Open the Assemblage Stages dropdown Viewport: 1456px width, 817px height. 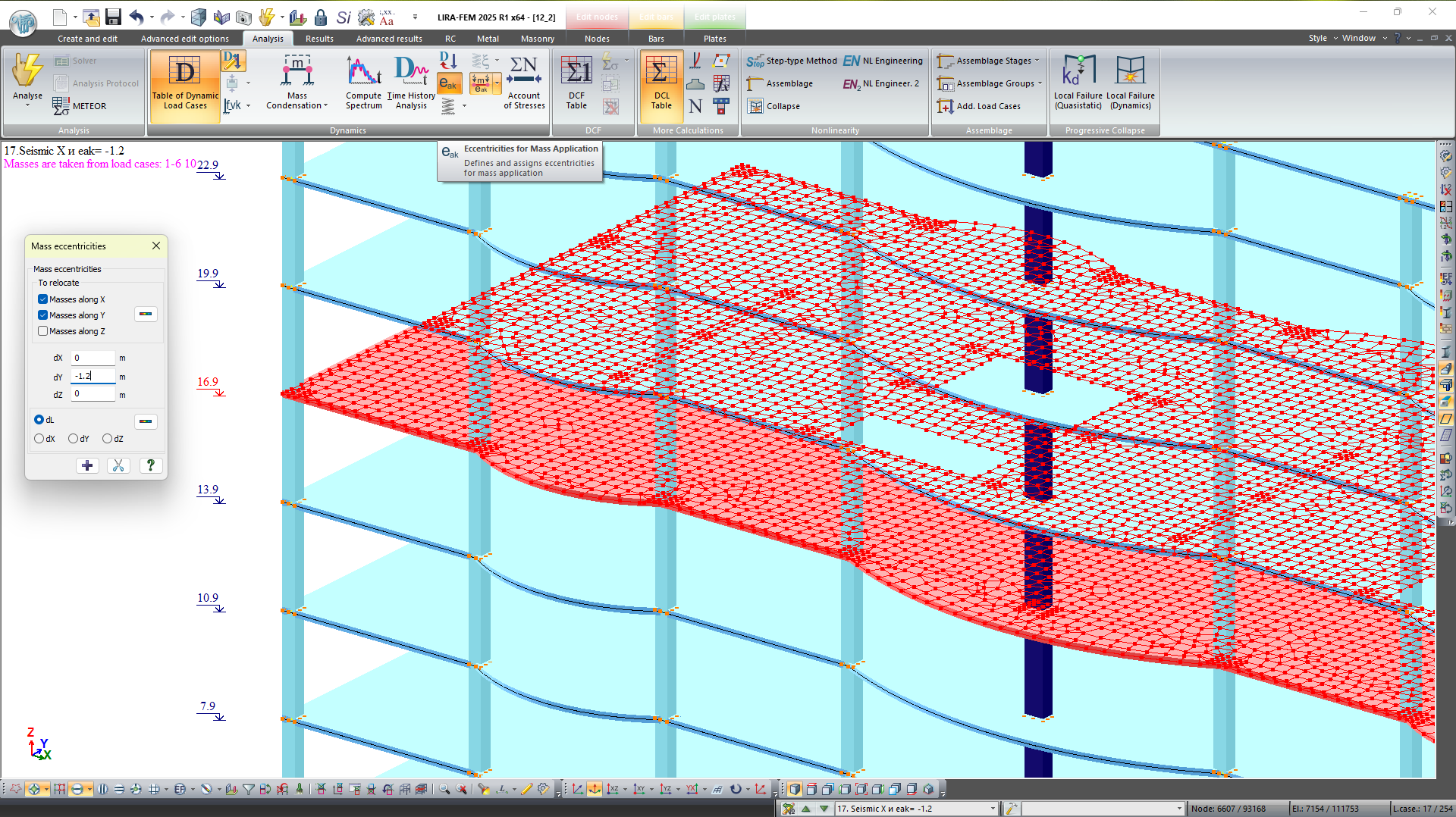click(x=1036, y=61)
